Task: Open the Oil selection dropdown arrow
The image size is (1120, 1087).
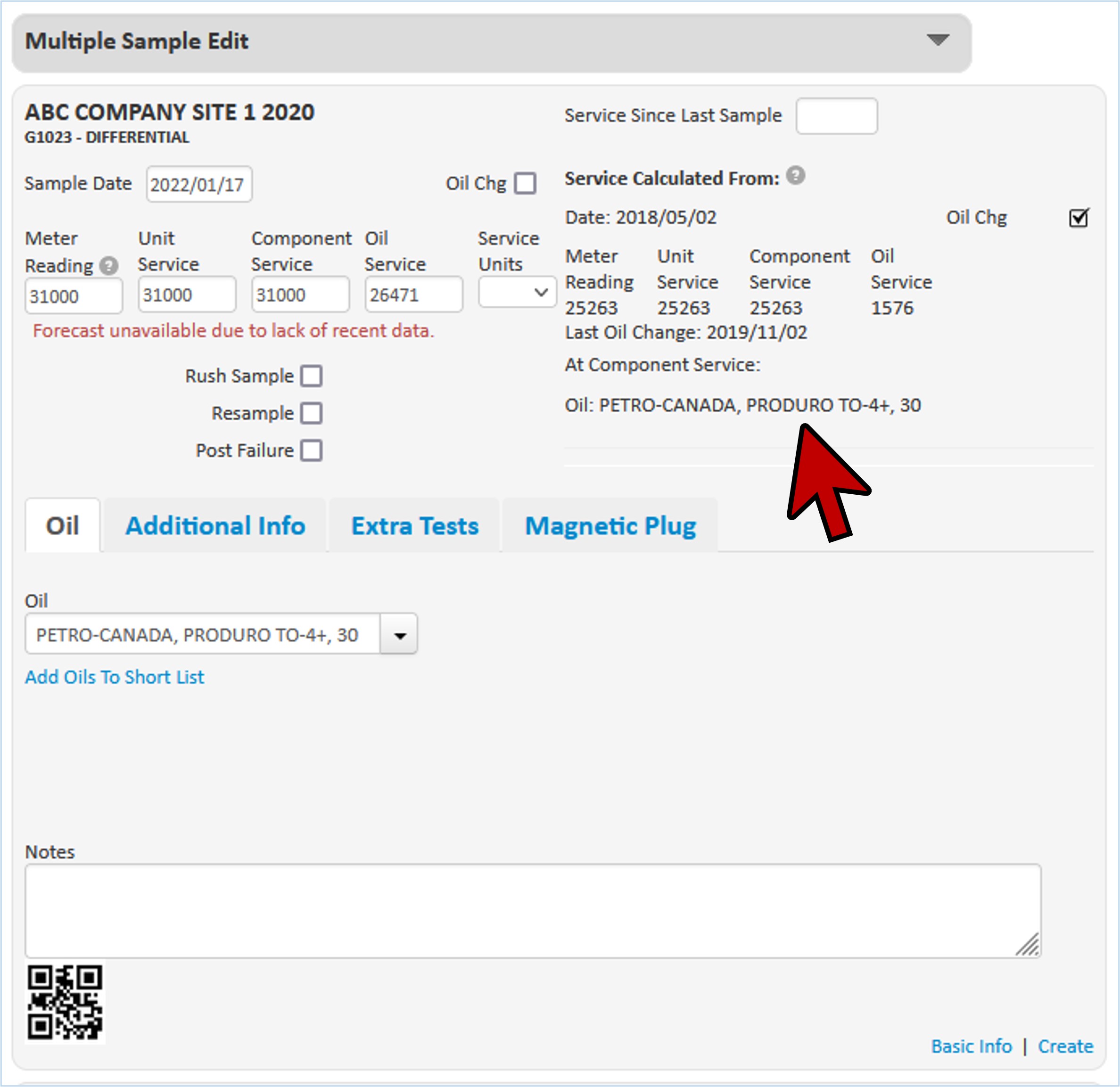Action: click(x=399, y=635)
